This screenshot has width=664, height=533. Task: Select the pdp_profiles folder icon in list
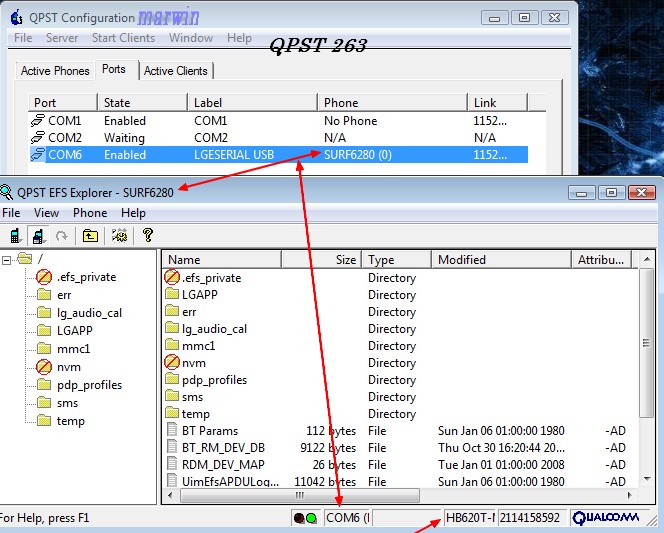(172, 379)
